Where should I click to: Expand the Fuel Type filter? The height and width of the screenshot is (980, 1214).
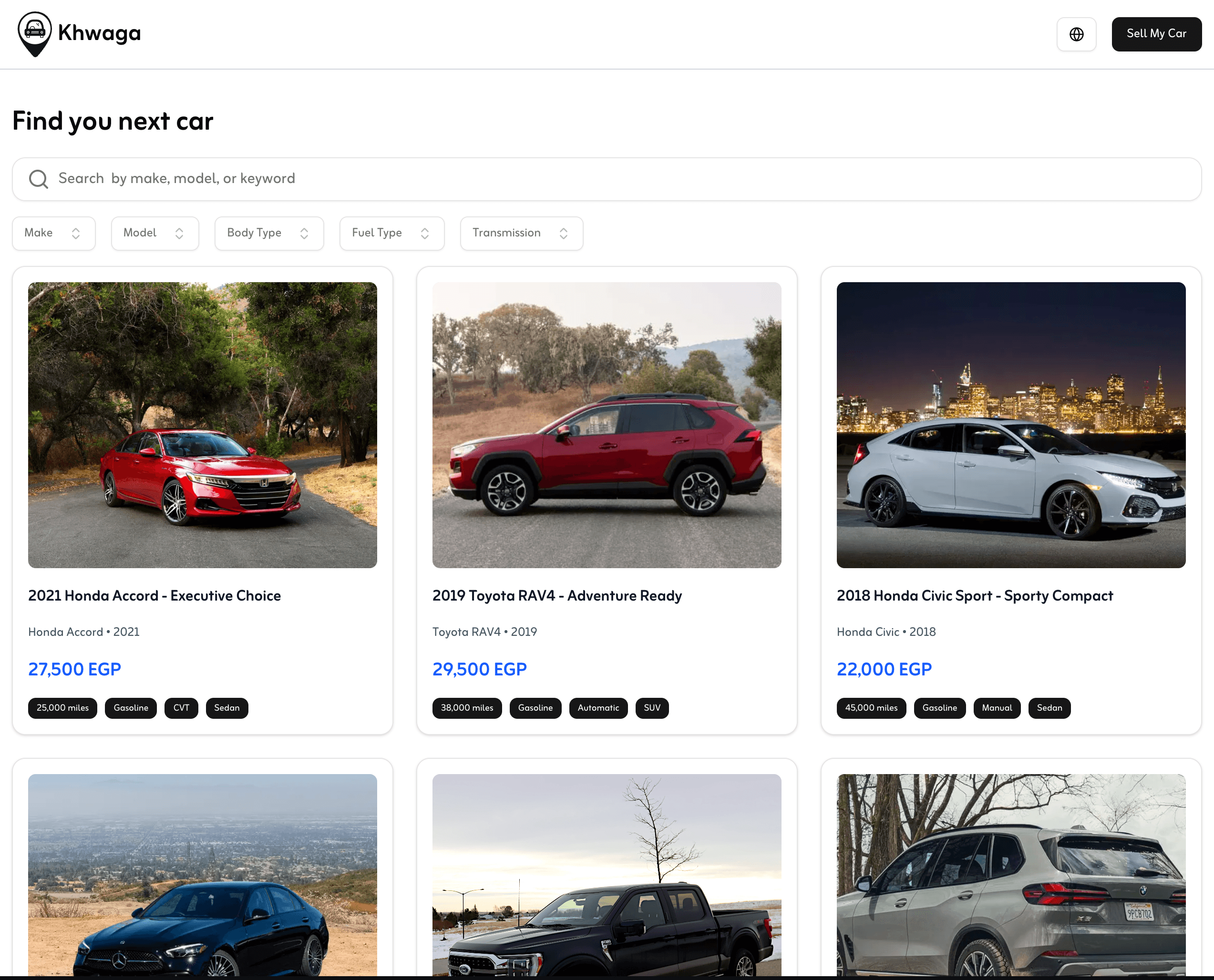point(391,233)
